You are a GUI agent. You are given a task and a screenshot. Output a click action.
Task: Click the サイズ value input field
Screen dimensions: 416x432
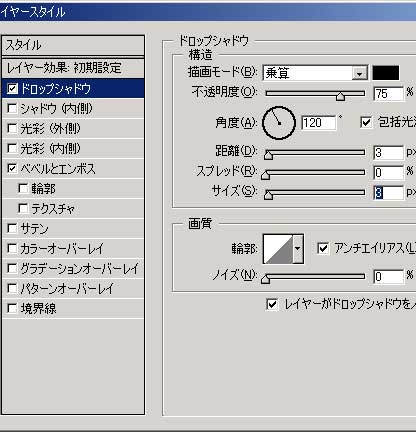(x=388, y=193)
